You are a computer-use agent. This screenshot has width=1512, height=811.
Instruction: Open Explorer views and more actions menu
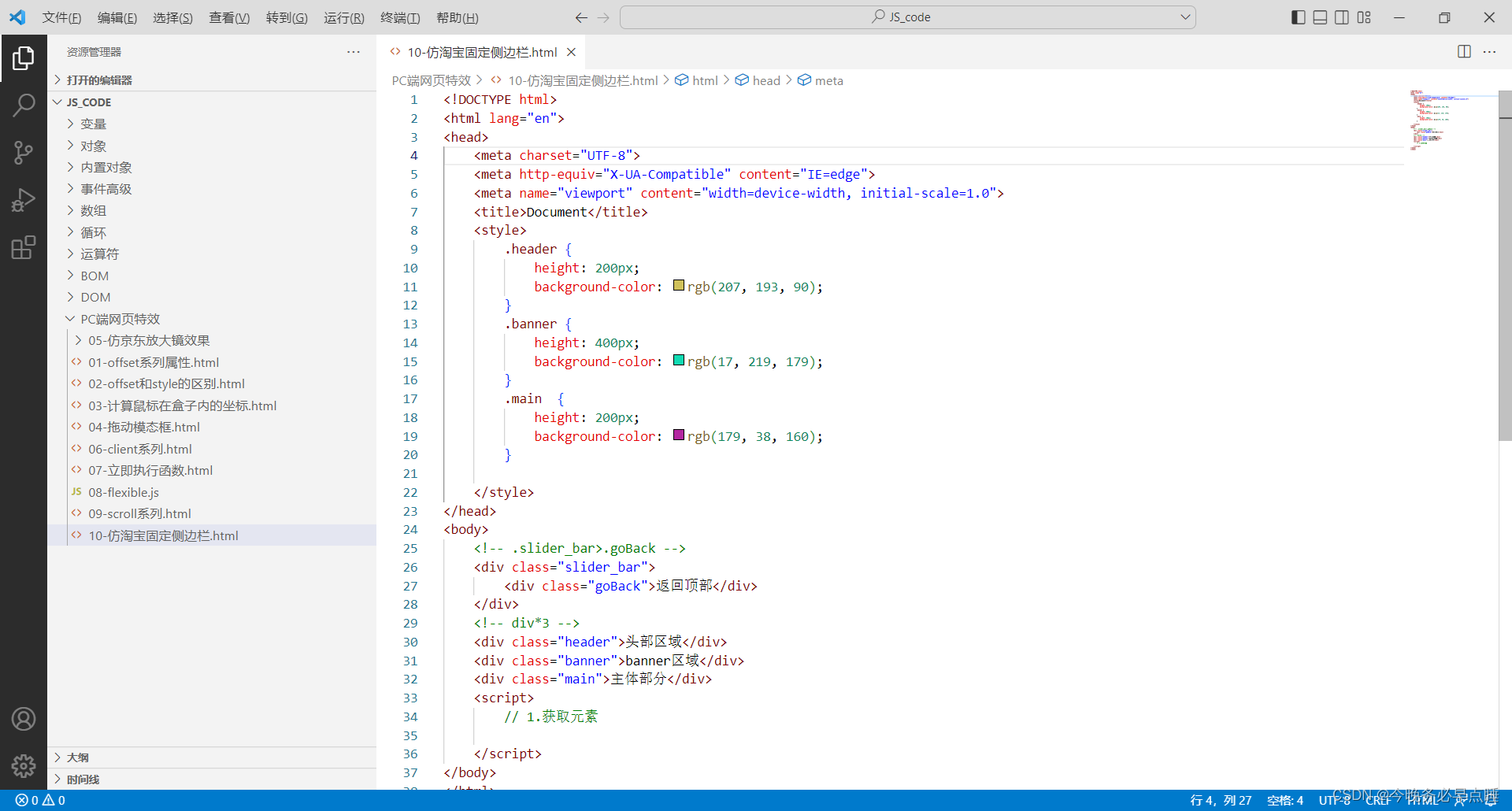click(354, 52)
